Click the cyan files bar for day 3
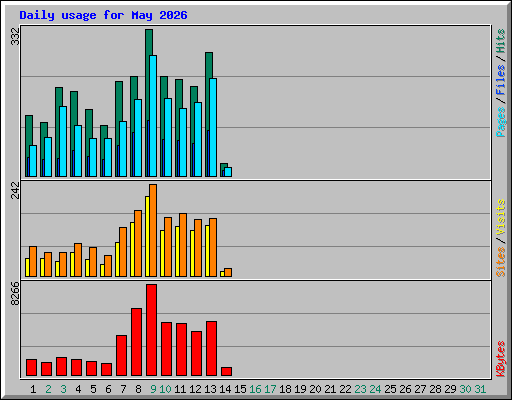This screenshot has width=512, height=400. pos(63,141)
